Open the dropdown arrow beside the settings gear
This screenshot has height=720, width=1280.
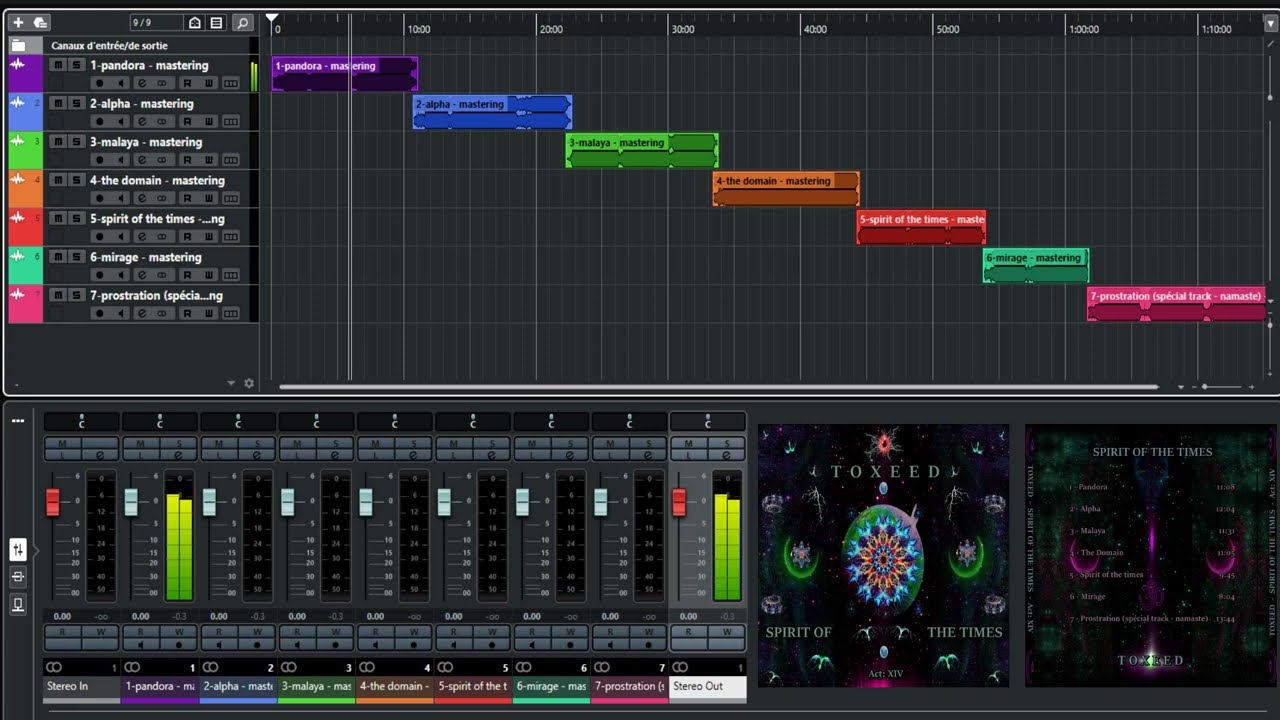click(232, 383)
